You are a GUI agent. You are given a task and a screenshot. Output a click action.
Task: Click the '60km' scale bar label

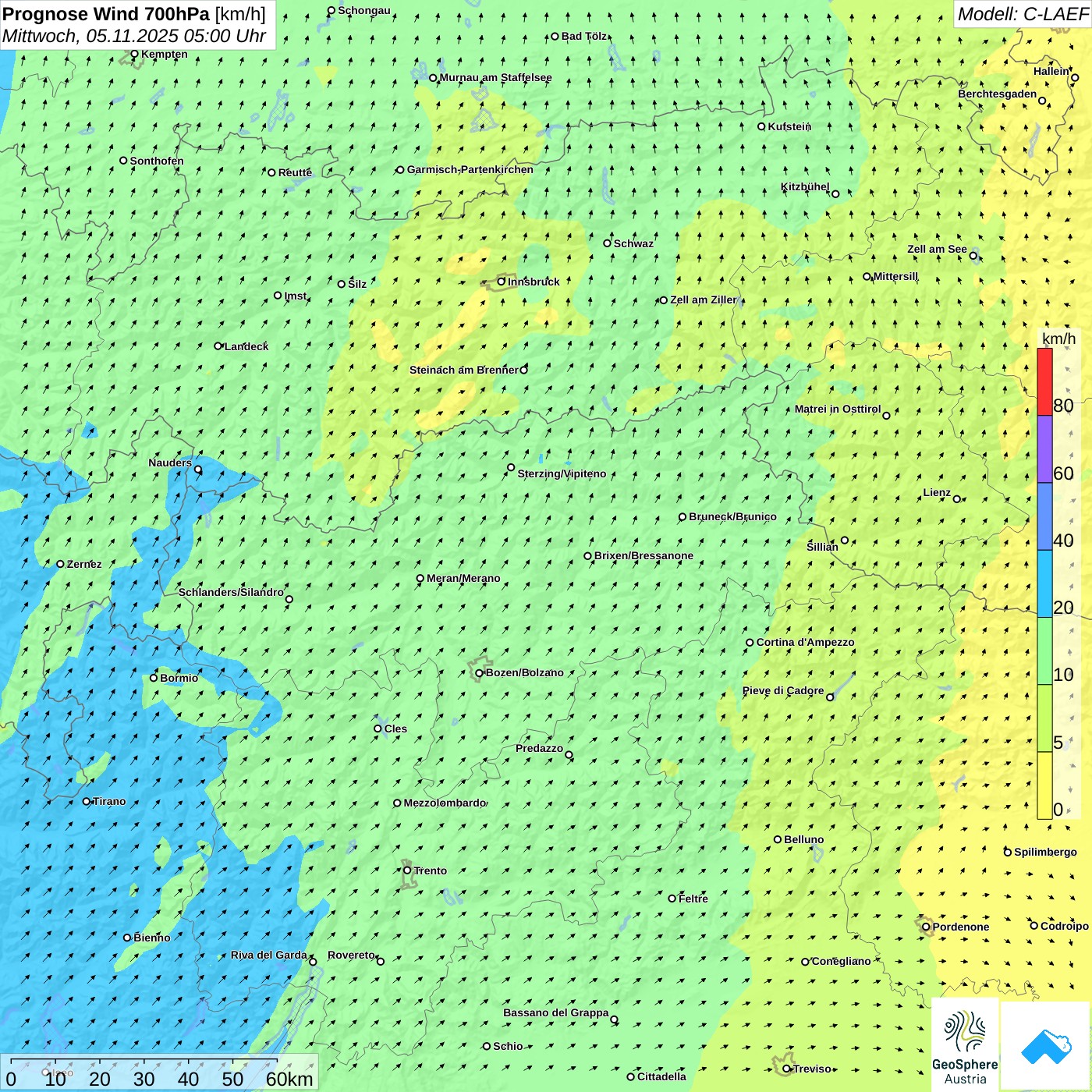click(x=289, y=1079)
